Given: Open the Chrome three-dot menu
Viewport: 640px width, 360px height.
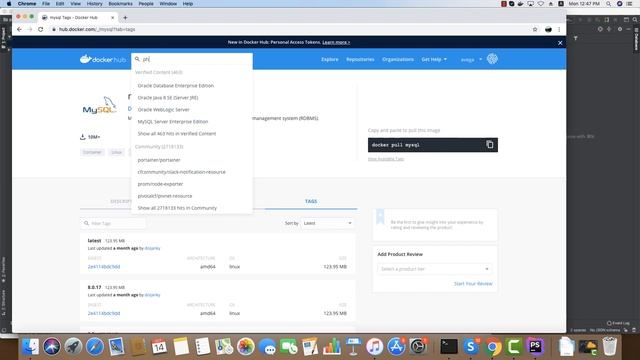Looking at the screenshot, I should 559,29.
